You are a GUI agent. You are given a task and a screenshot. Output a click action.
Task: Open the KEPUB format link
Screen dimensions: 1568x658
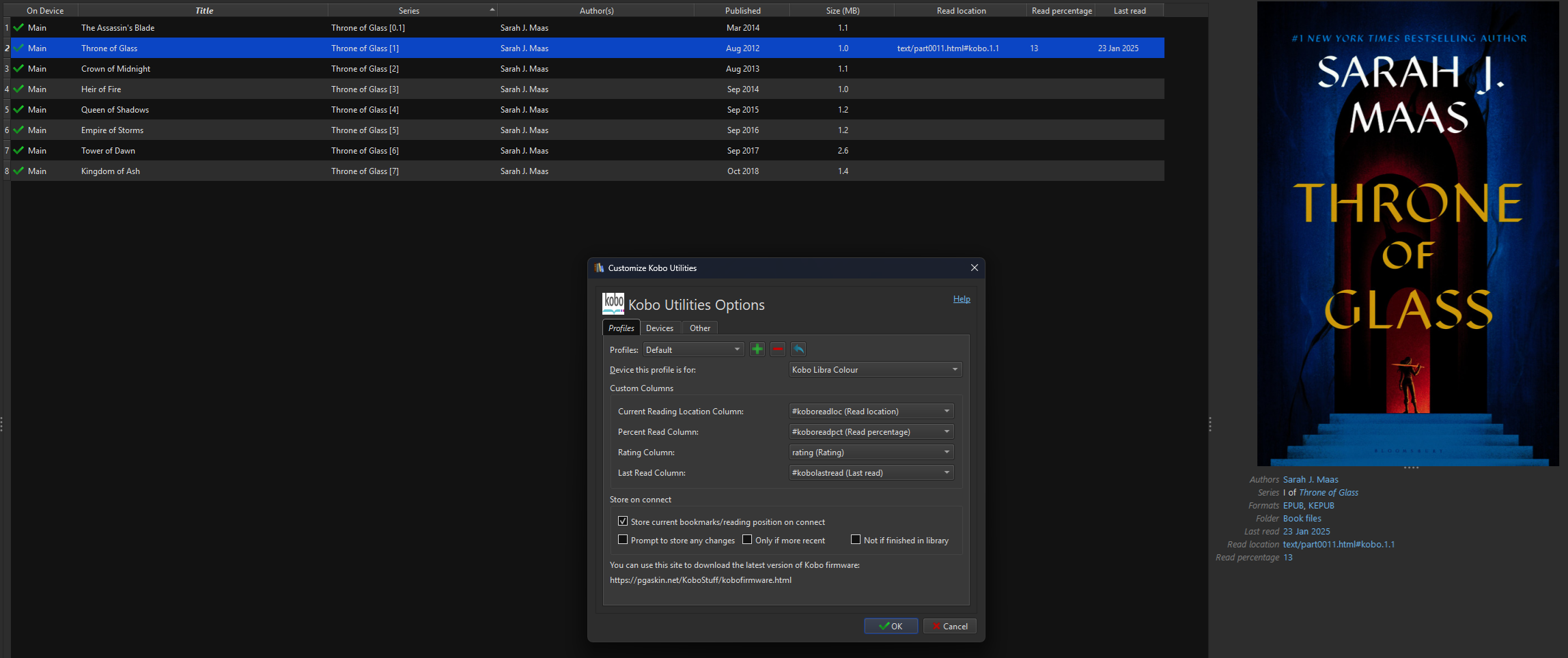point(1321,506)
